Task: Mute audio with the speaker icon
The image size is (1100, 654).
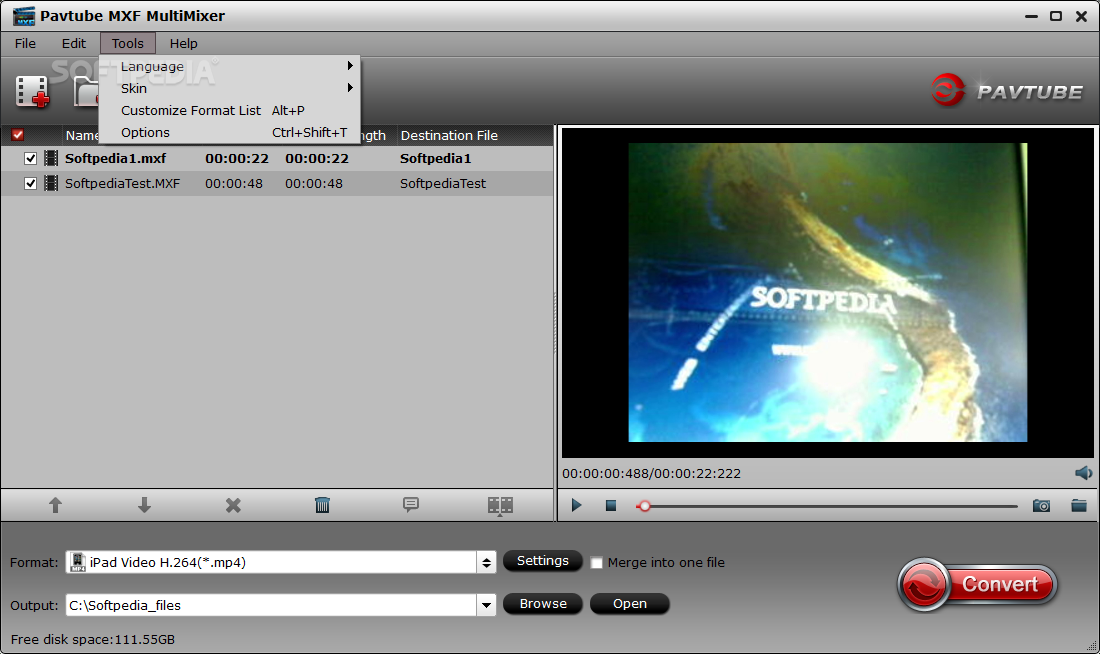Action: pos(1083,473)
